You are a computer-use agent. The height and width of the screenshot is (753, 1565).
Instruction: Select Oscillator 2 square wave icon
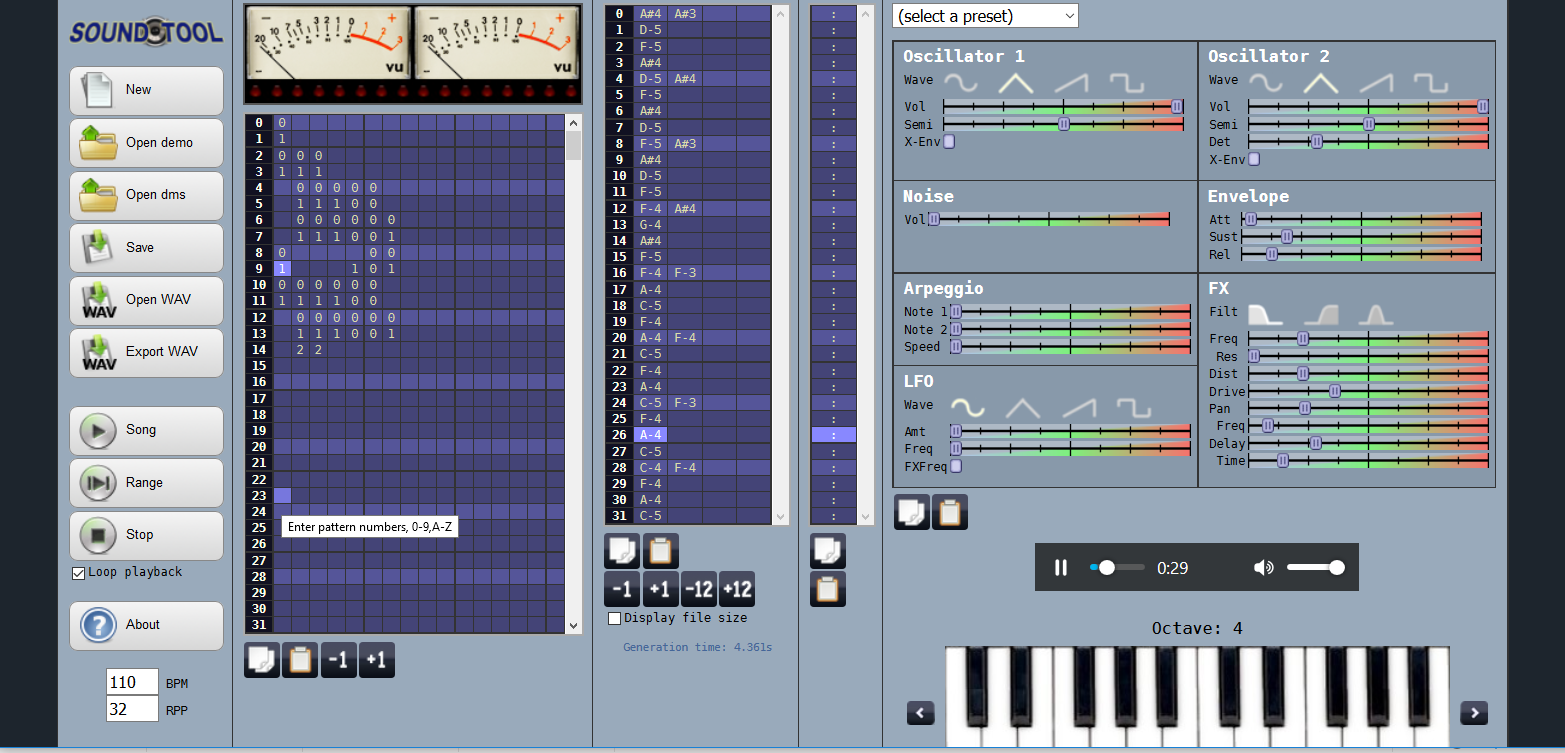1430,82
